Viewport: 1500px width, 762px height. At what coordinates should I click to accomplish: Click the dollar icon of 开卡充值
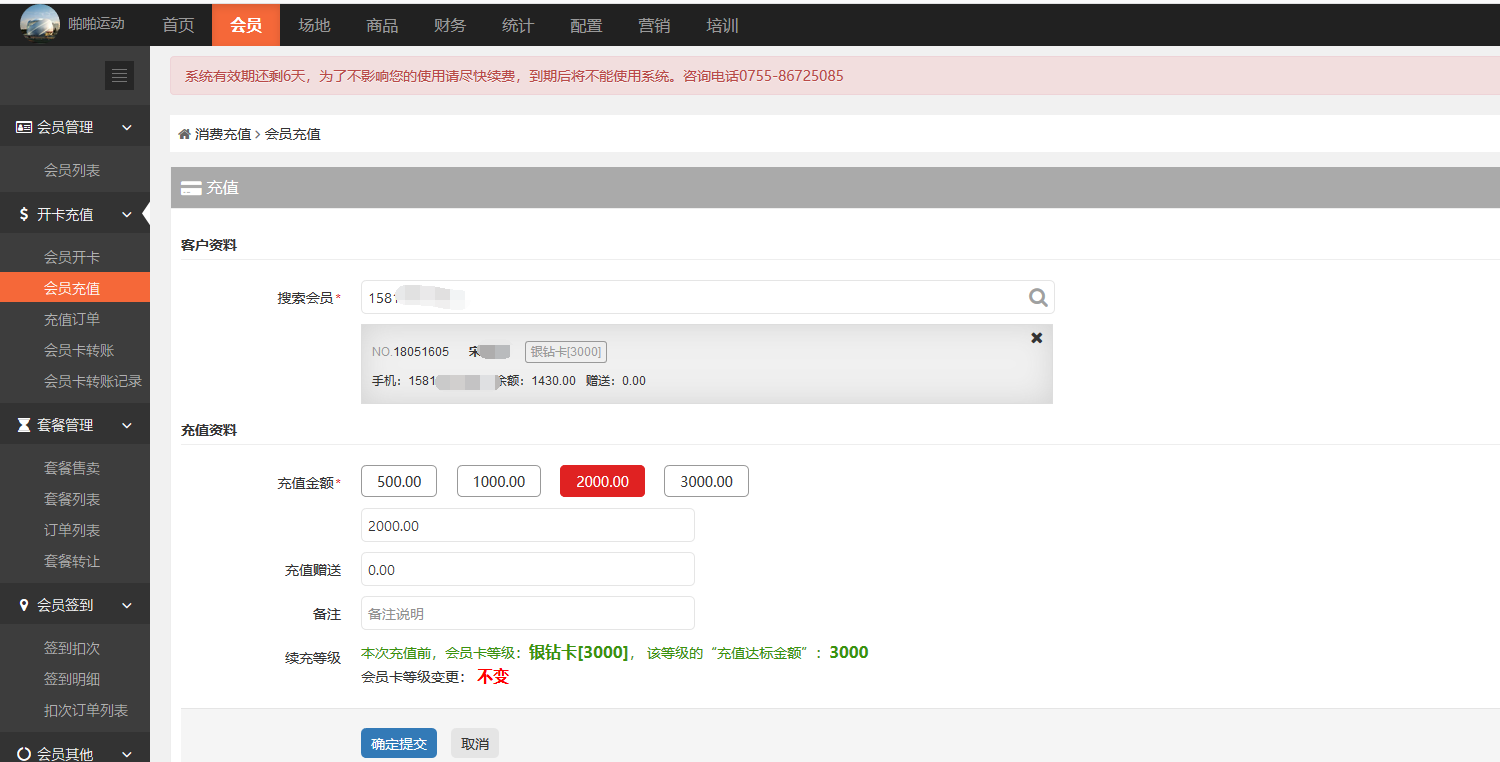(24, 214)
